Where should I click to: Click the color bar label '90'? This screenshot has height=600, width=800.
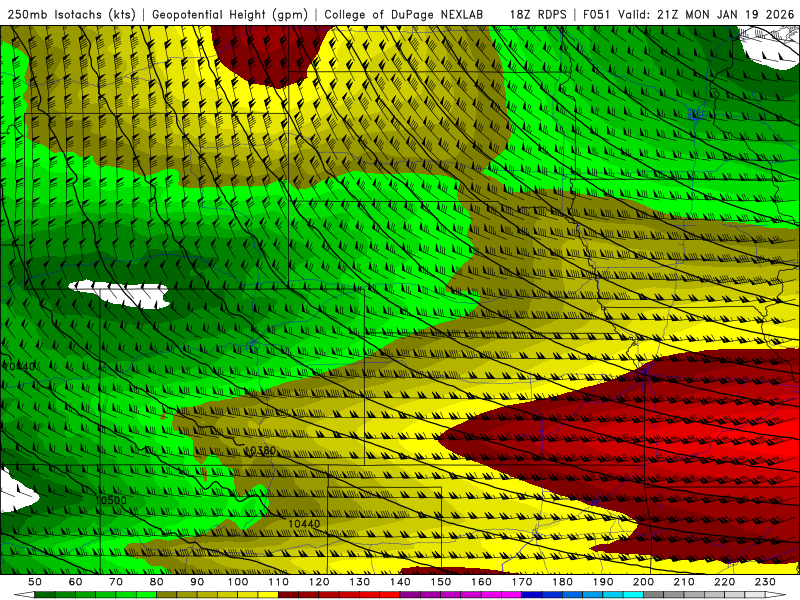pyautogui.click(x=197, y=582)
